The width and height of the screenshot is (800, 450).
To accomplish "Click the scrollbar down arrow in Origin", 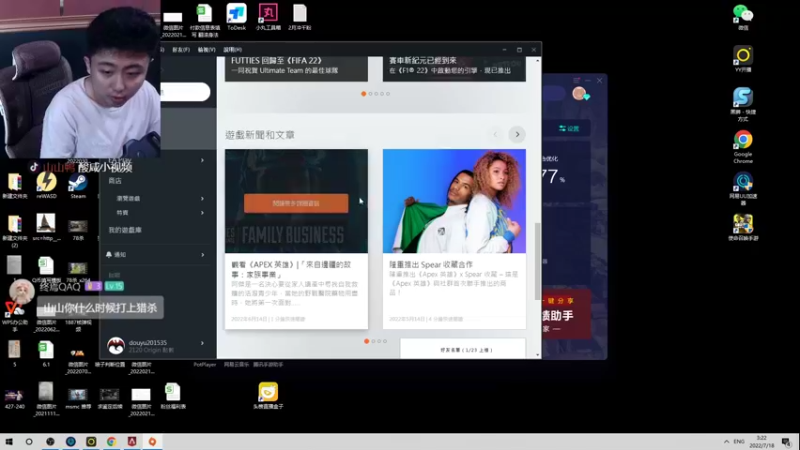I will click(537, 355).
